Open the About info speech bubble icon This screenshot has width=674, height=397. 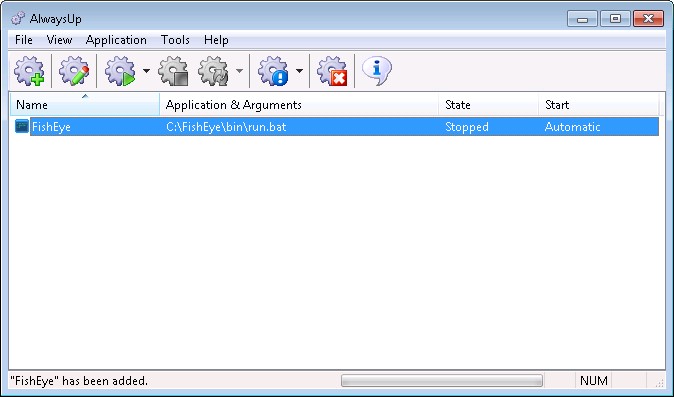(377, 70)
